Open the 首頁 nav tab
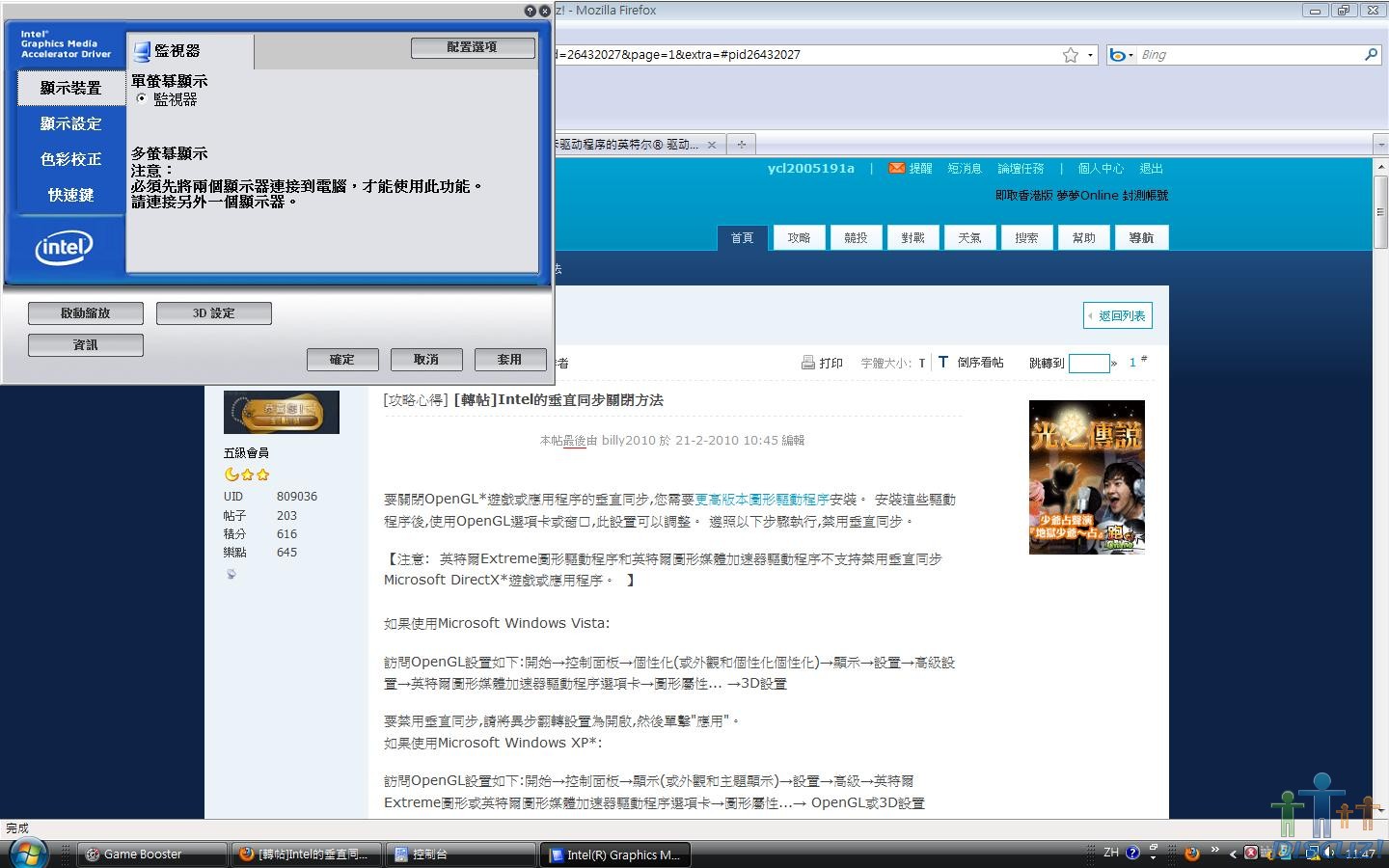 tap(742, 238)
